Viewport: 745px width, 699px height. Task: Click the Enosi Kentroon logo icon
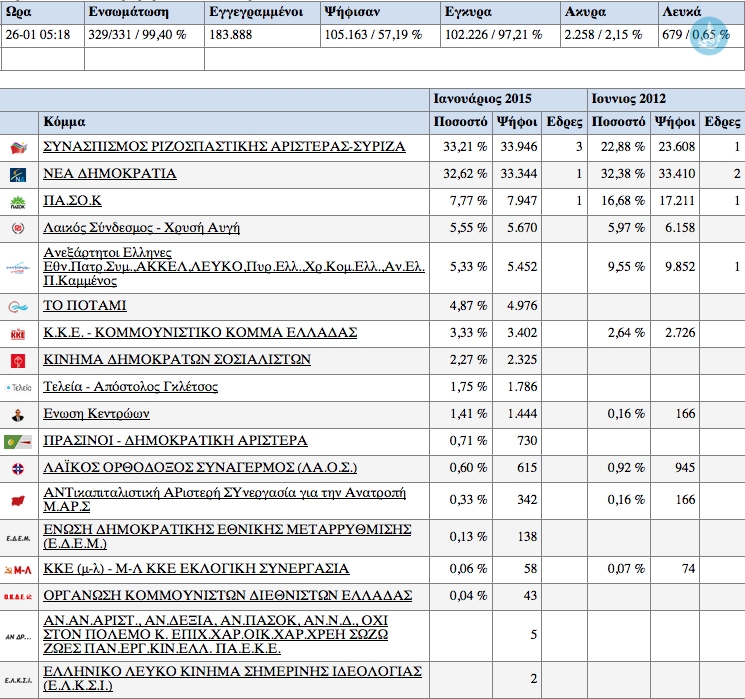[x=18, y=415]
